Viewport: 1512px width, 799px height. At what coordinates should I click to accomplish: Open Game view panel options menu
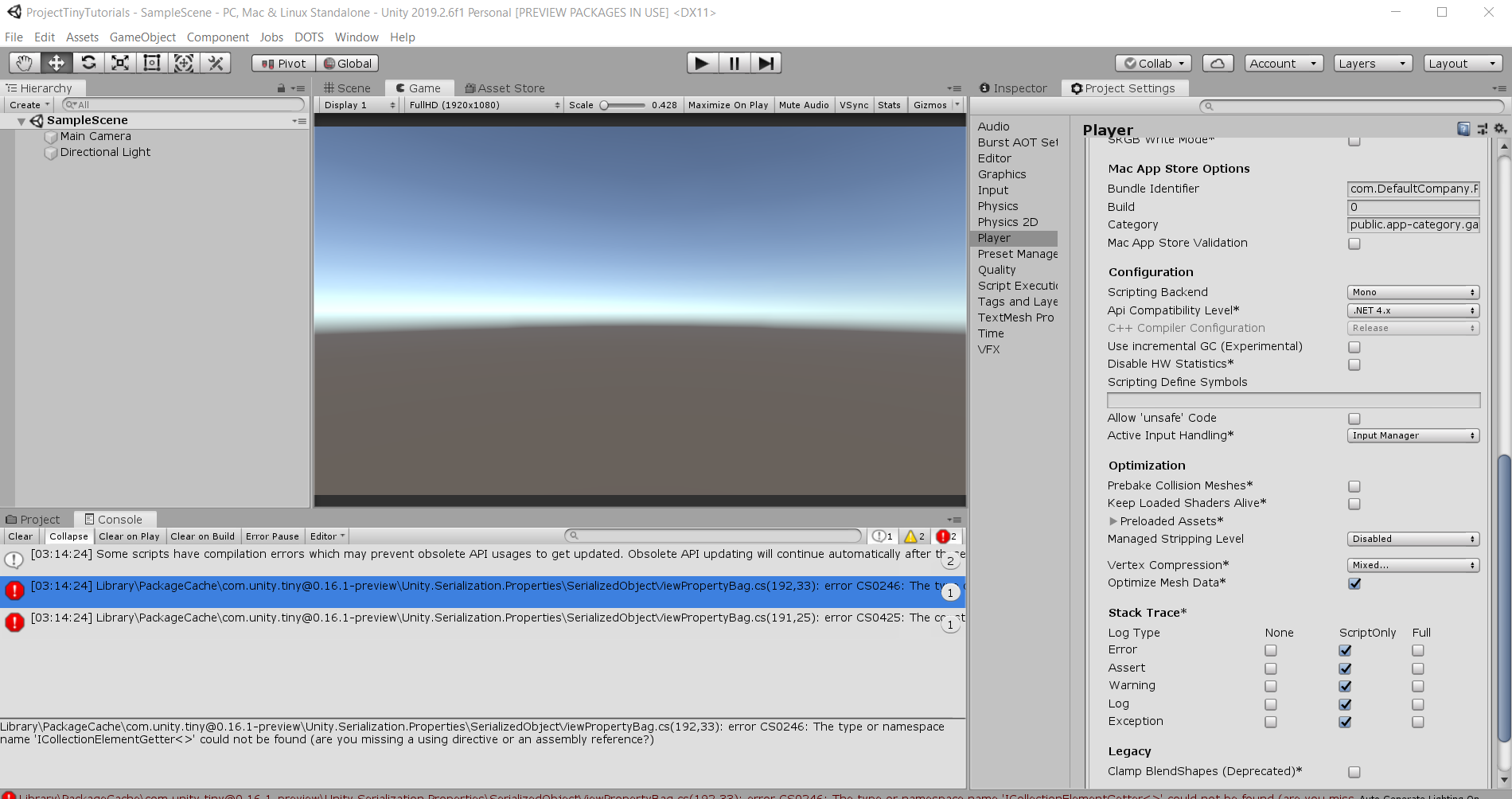point(954,88)
